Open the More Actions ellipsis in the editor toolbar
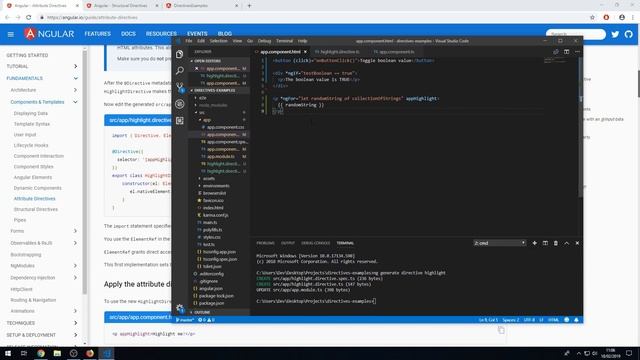640x360 pixels. (x=577, y=52)
